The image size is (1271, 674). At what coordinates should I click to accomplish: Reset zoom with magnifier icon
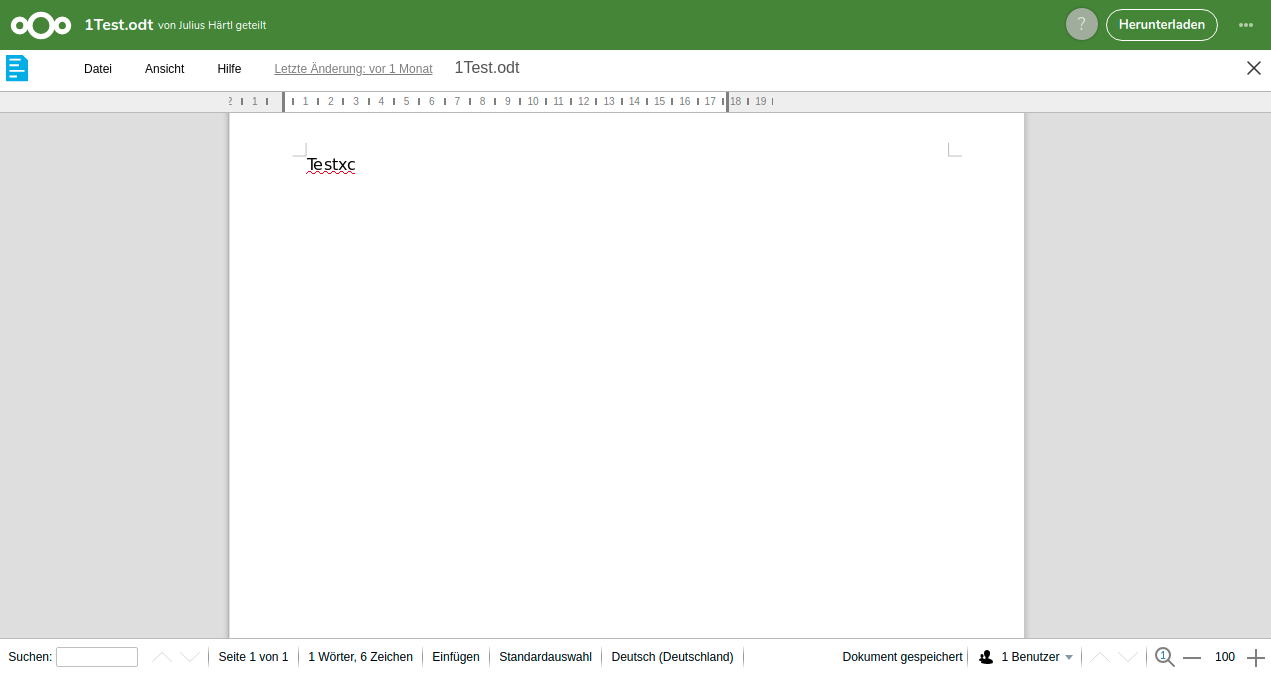[x=1164, y=657]
